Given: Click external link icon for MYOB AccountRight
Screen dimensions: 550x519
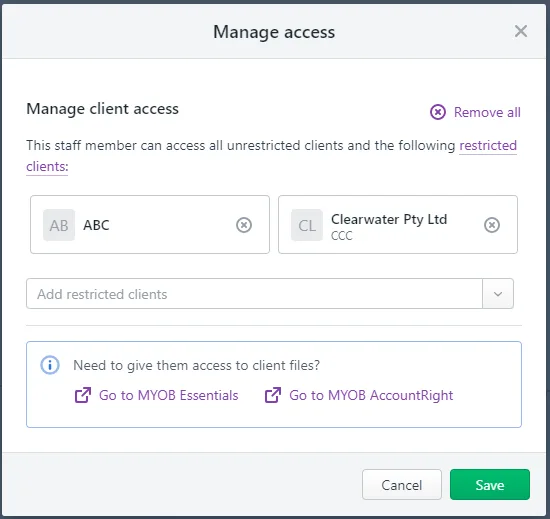Looking at the screenshot, I should (x=273, y=395).
